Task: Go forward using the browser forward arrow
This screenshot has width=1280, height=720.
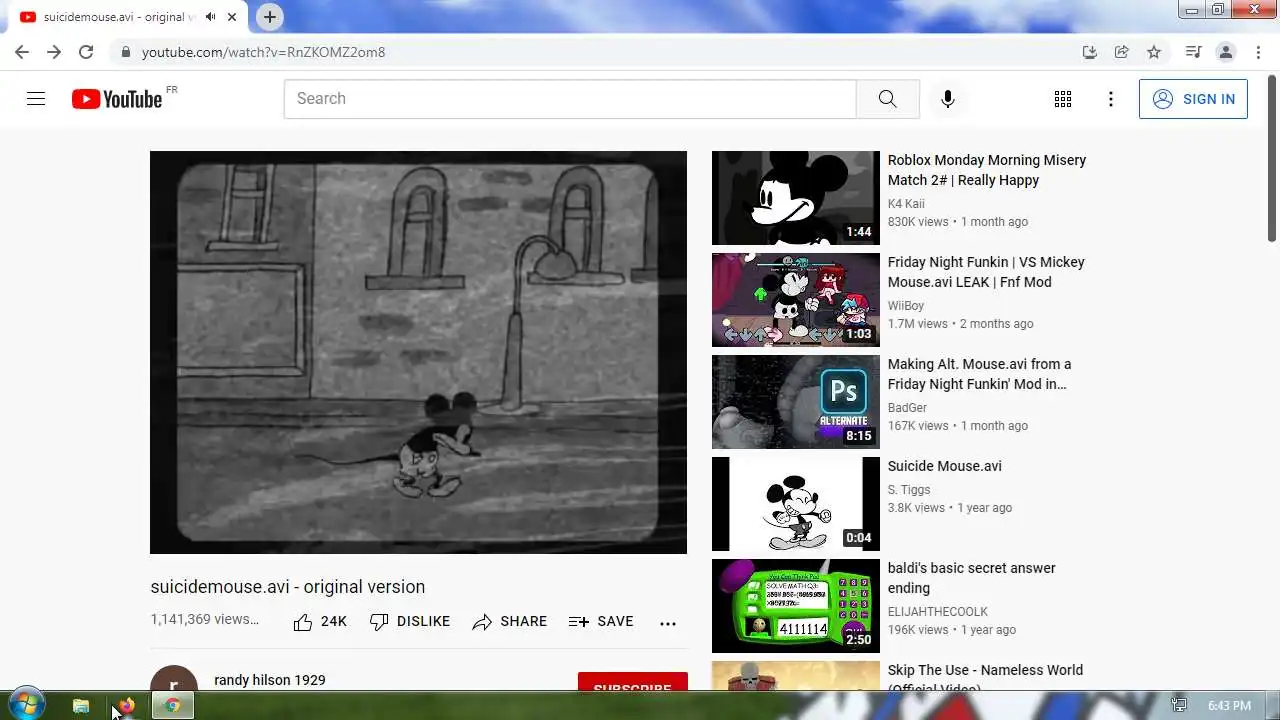Action: [54, 52]
